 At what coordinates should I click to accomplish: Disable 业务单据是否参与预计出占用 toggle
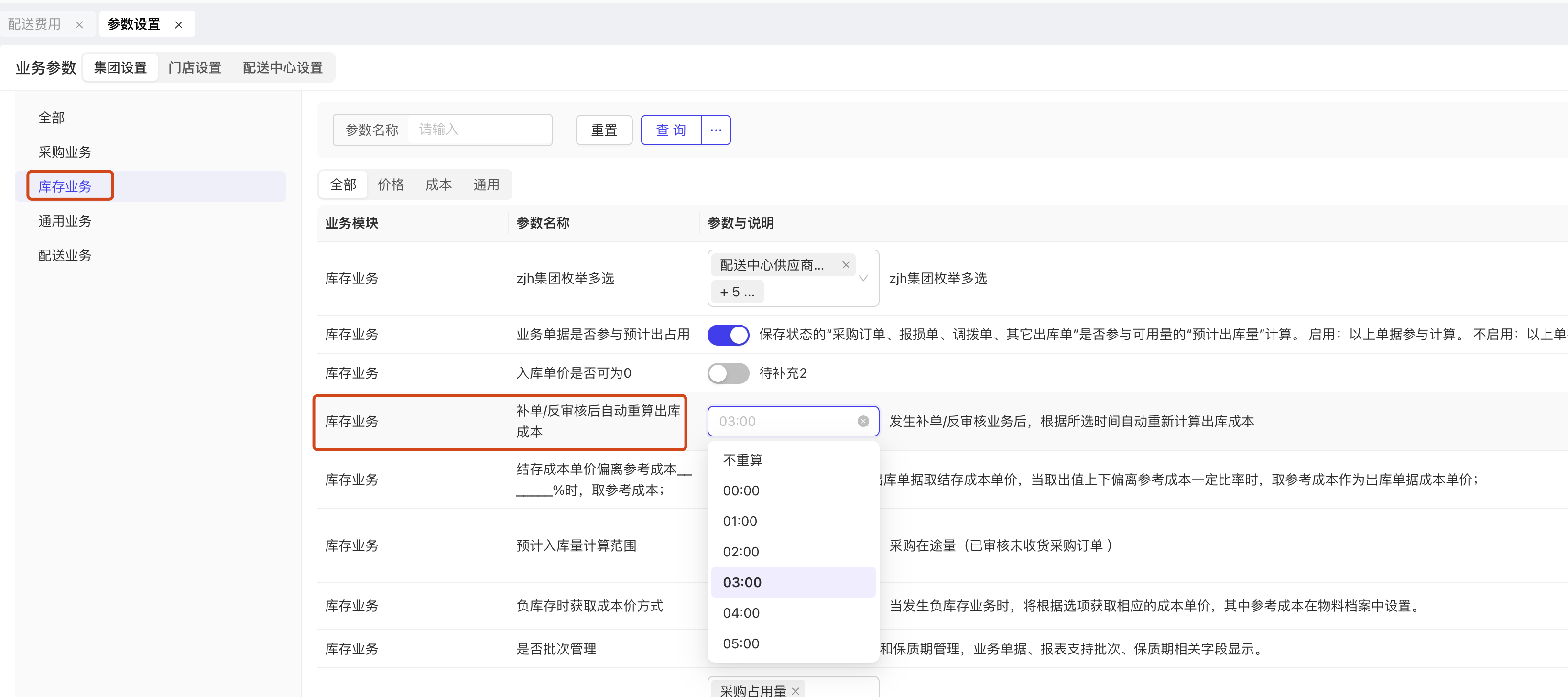click(x=728, y=335)
